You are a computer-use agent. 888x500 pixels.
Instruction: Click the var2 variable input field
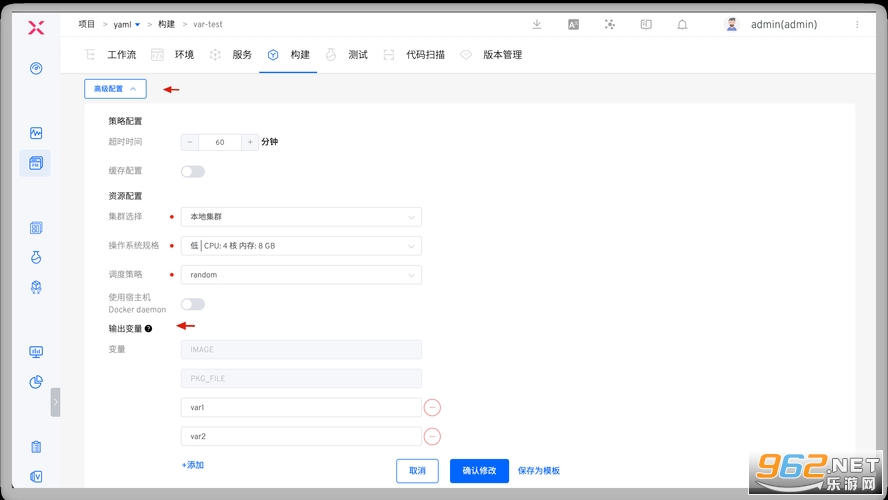coord(301,437)
